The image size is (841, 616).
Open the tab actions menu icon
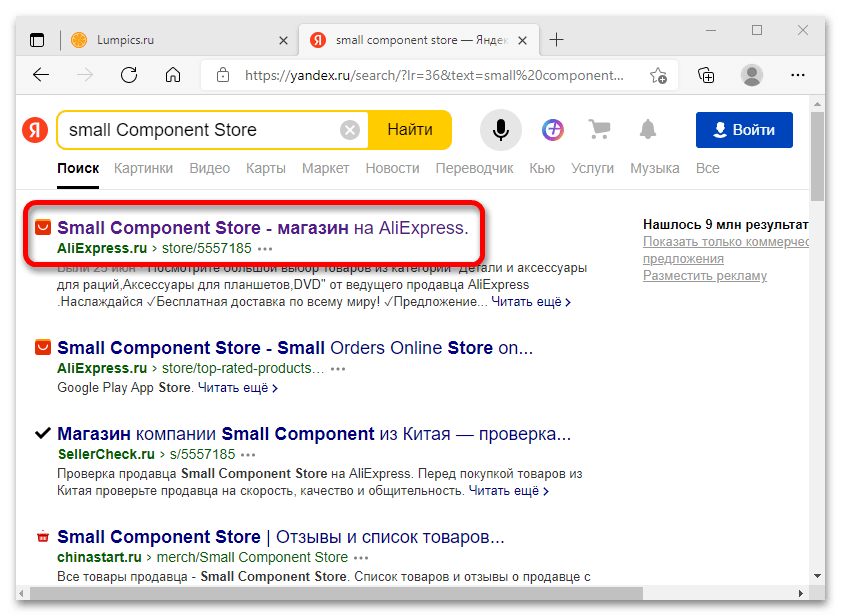[37, 40]
